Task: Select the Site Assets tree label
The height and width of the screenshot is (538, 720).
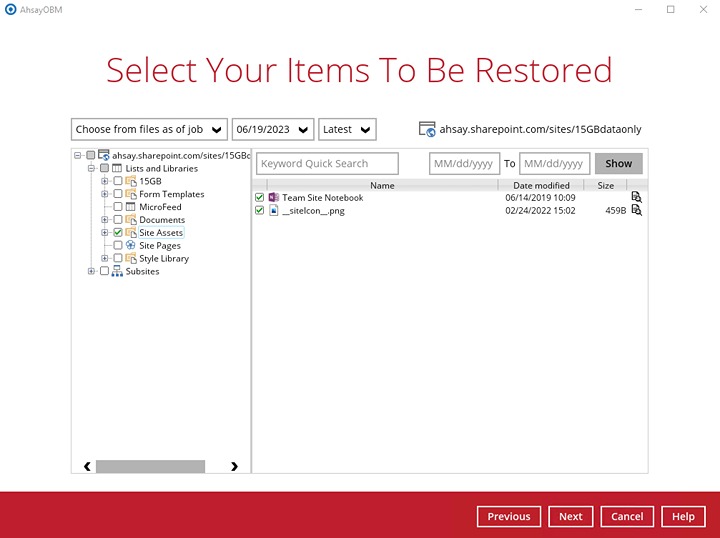Action: click(x=161, y=233)
